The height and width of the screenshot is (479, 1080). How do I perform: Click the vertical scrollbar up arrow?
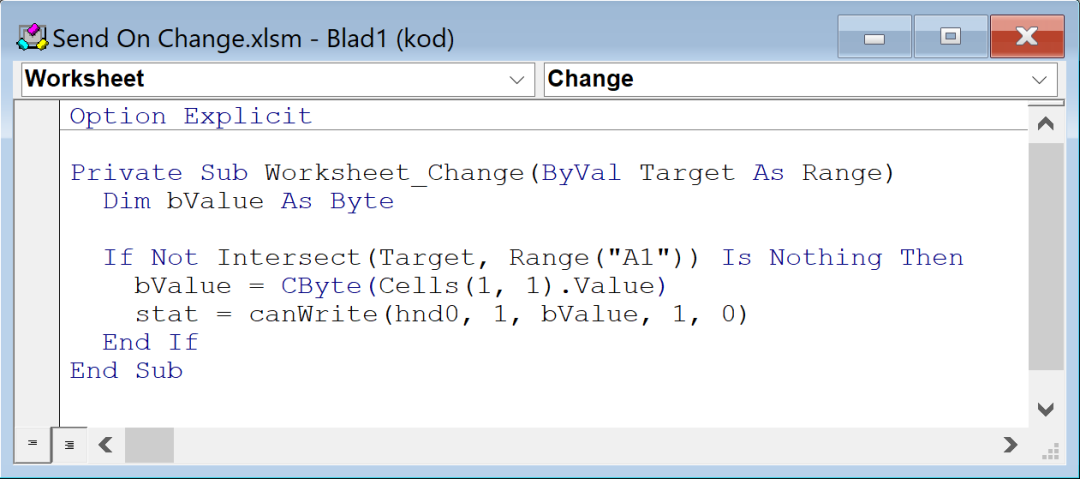click(x=1046, y=124)
